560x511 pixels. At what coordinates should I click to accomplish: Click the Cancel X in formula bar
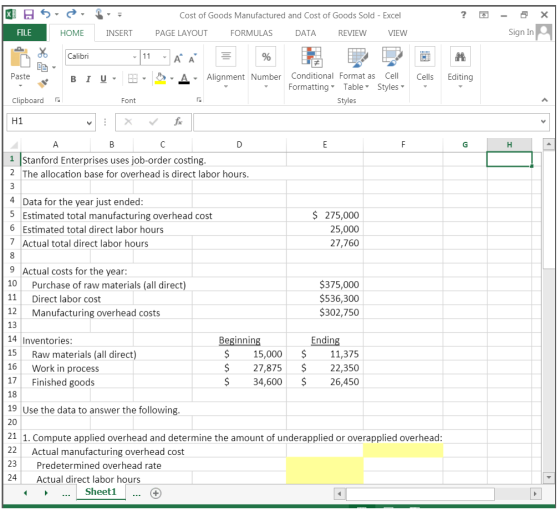128,122
